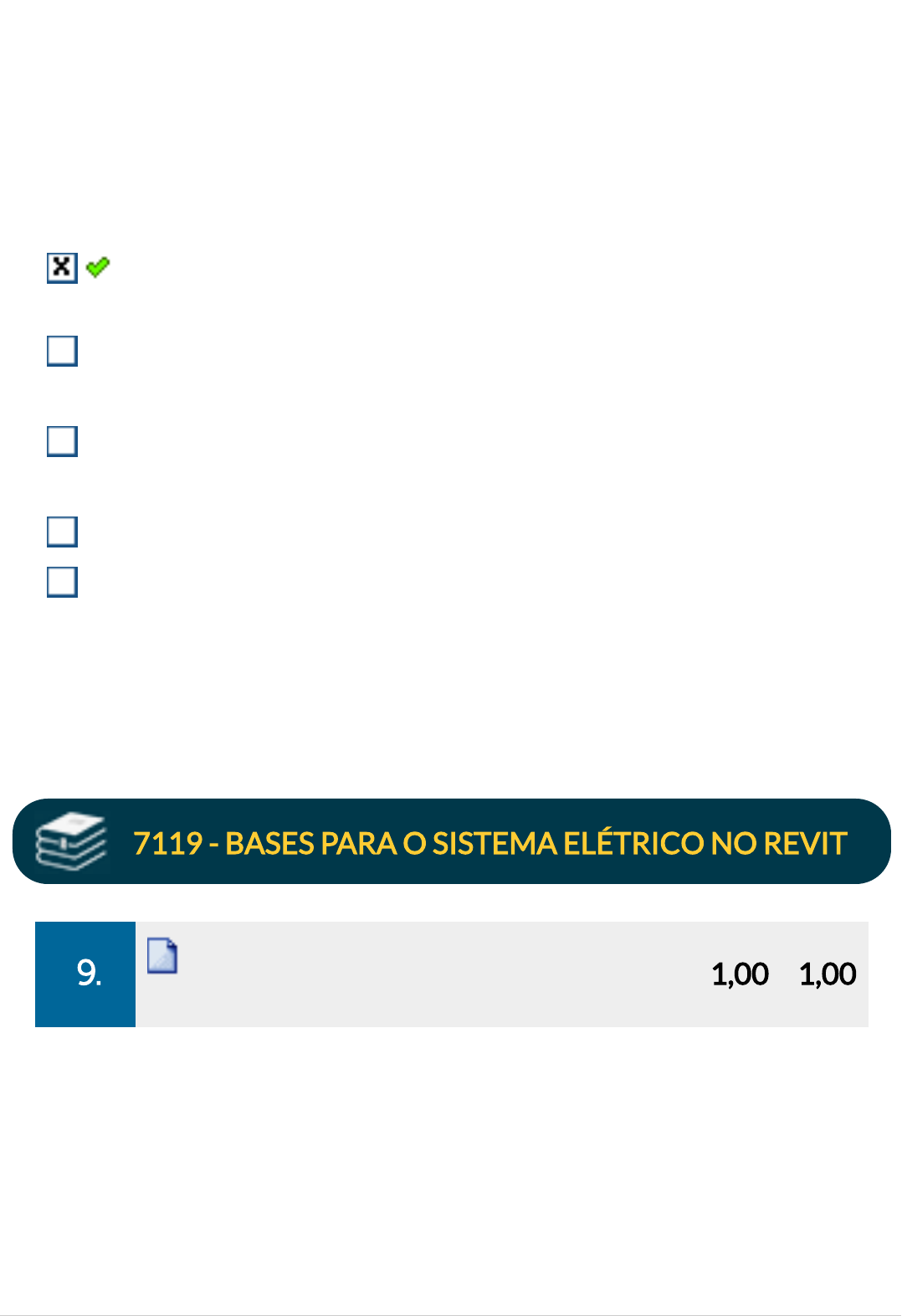Tick the first empty checkbox under the marked one
Image resolution: width=902 pixels, height=1316 pixels.
(62, 351)
